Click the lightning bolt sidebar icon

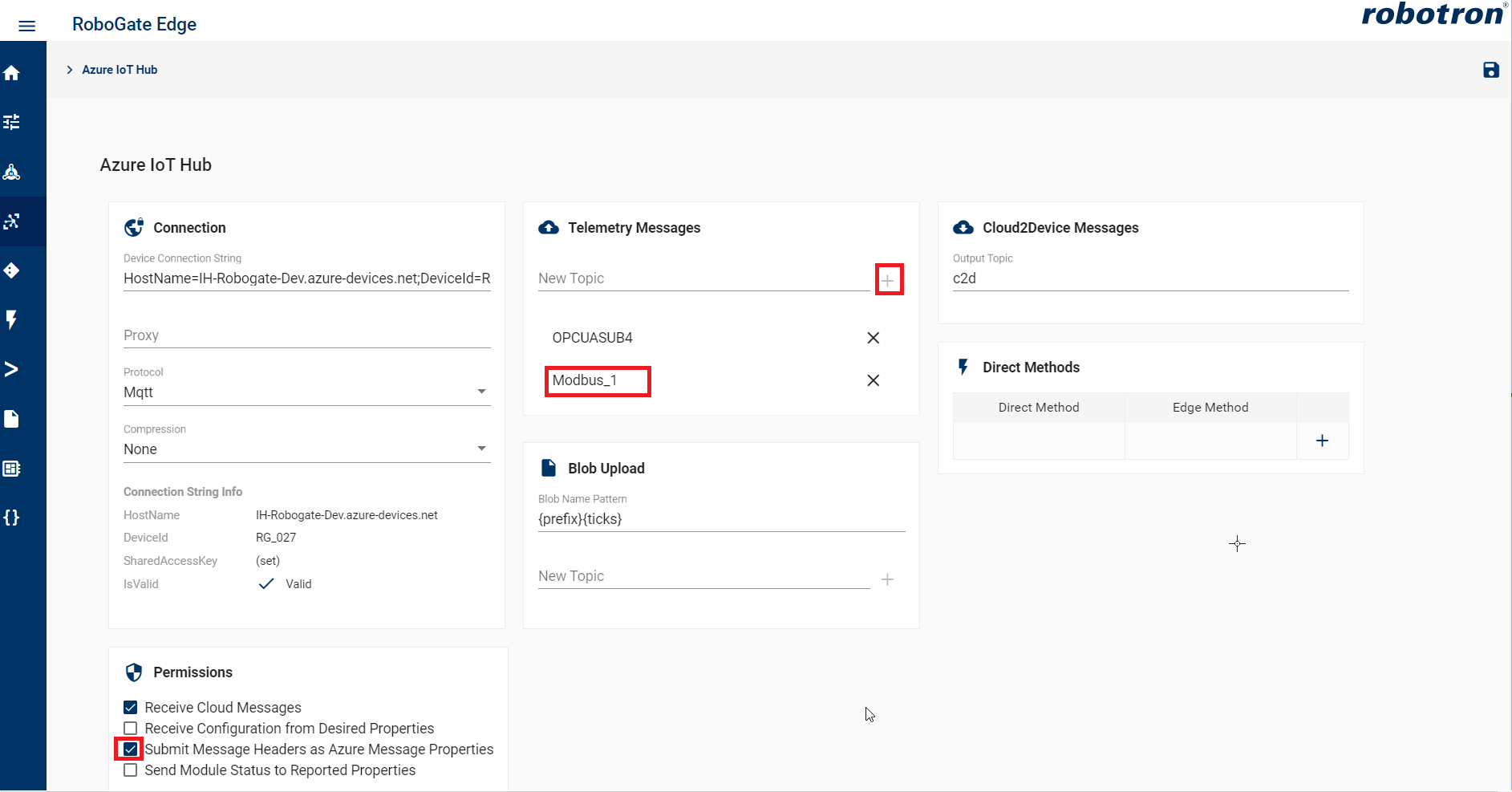(12, 319)
